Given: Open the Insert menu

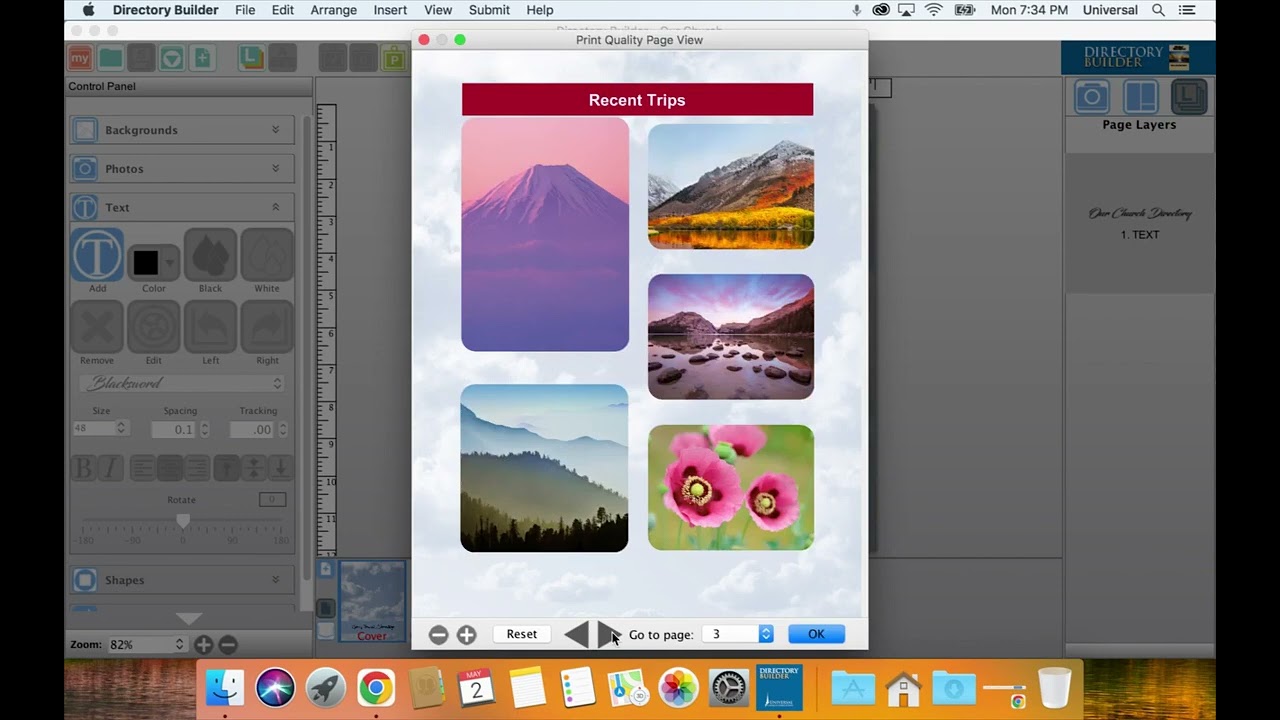Looking at the screenshot, I should (x=390, y=10).
